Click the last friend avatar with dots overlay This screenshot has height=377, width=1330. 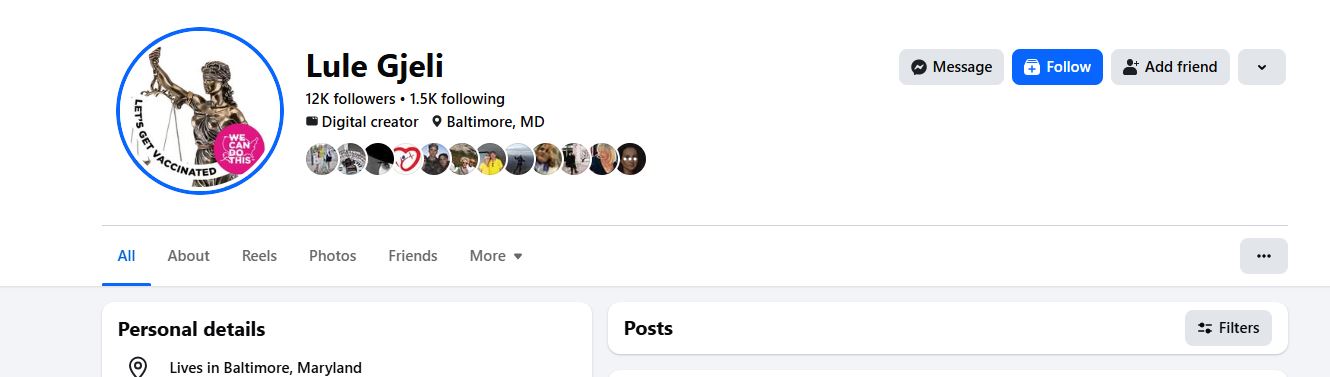[630, 159]
